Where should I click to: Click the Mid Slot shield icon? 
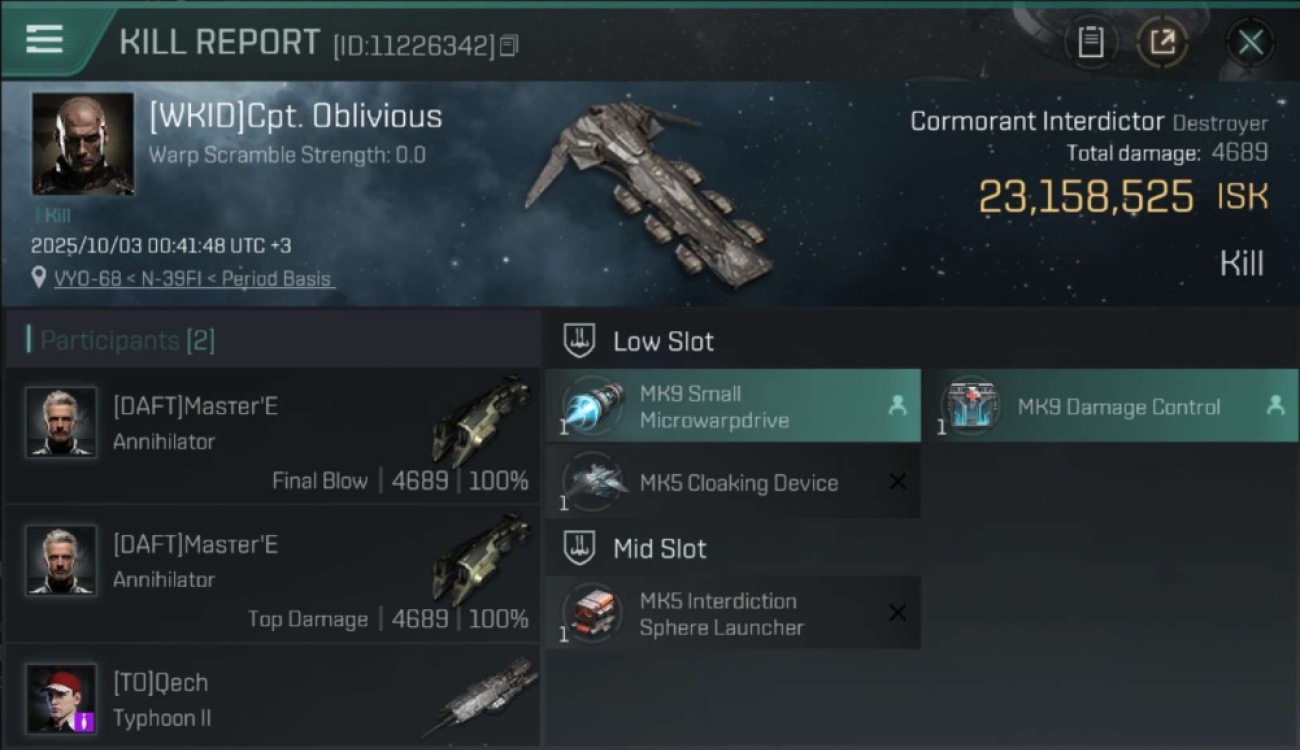[580, 548]
